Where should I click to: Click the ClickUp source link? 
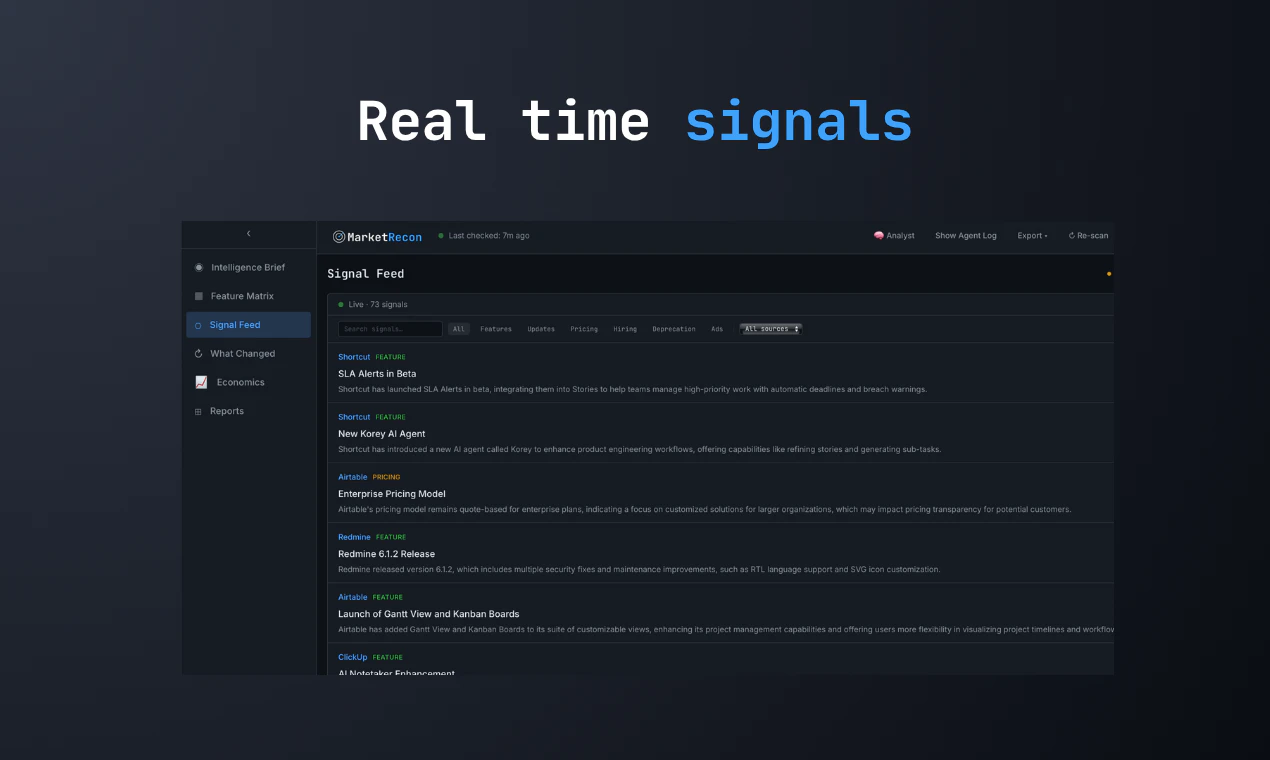(353, 657)
